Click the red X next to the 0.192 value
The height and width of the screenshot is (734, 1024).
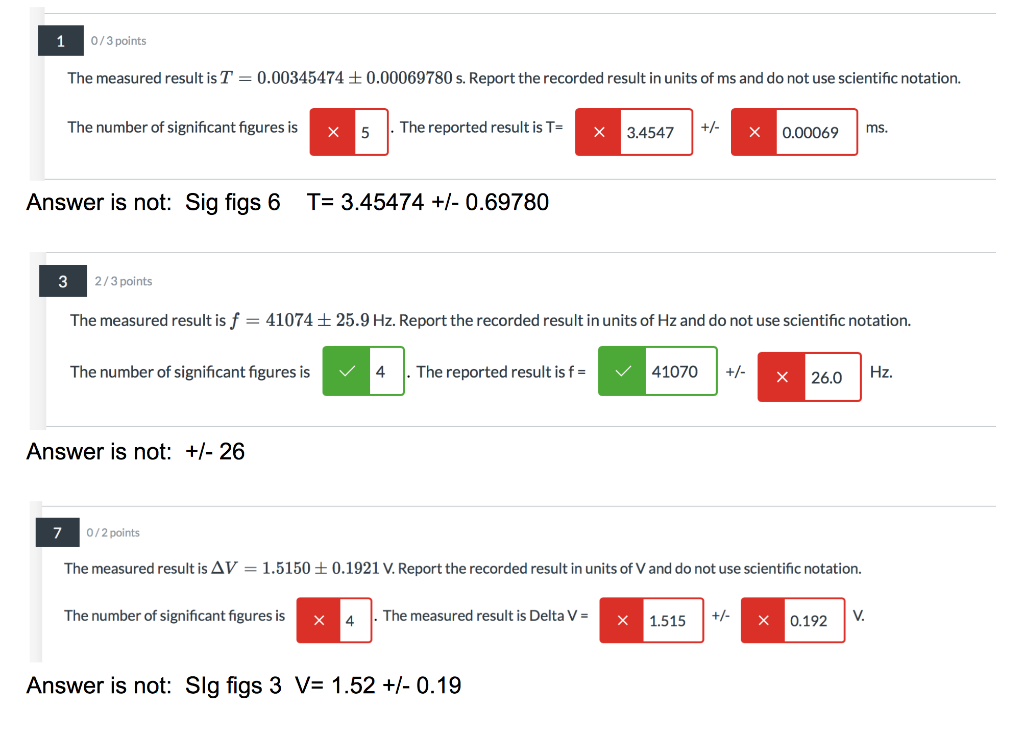(763, 620)
